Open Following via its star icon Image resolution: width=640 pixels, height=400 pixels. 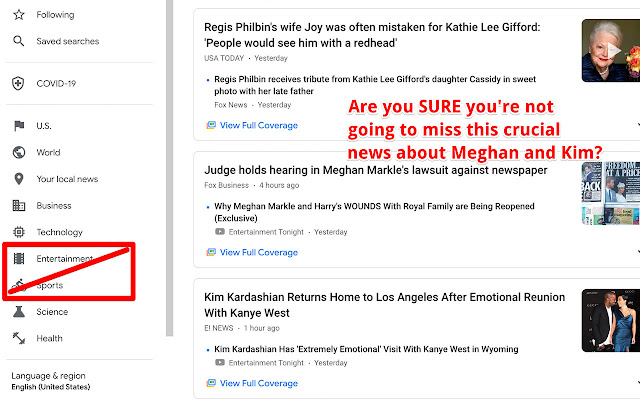(19, 15)
